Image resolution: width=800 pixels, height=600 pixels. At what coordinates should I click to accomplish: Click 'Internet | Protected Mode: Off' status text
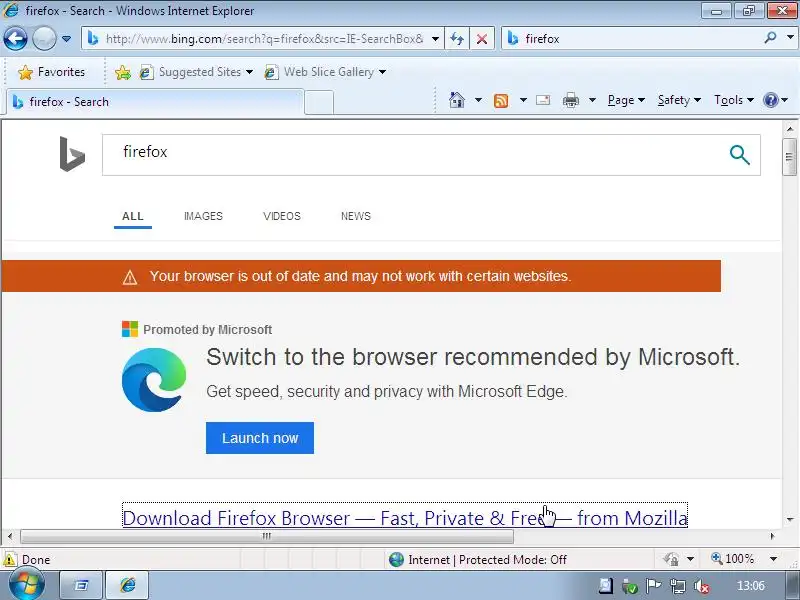pos(487,560)
